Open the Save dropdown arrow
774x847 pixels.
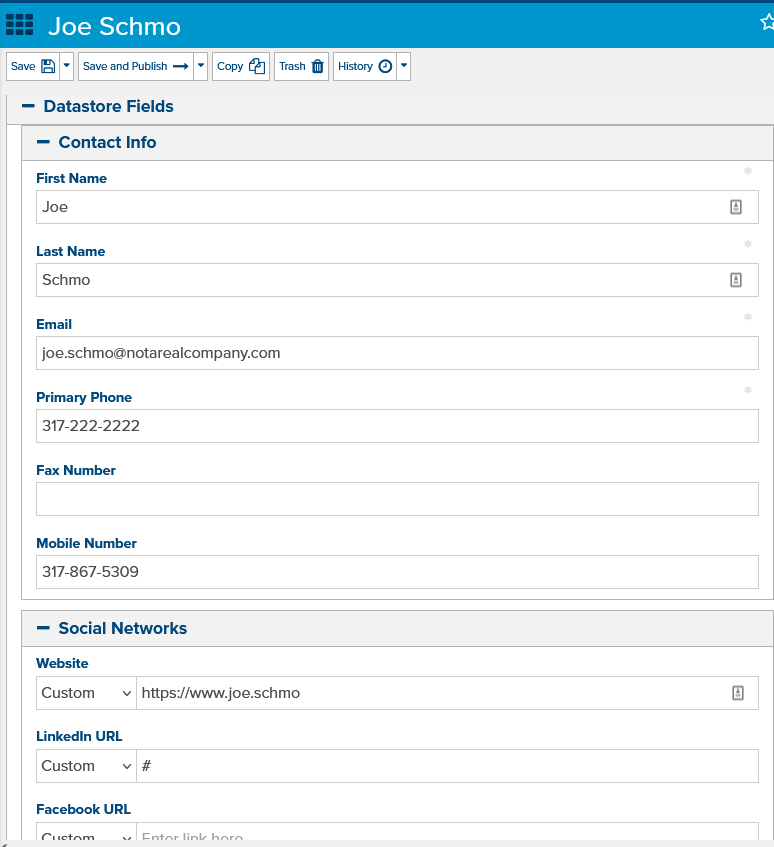click(66, 66)
